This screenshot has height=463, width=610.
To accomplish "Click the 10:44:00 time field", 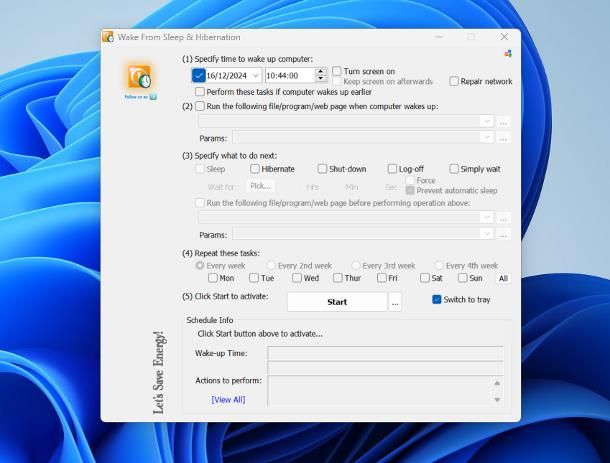I will click(289, 75).
